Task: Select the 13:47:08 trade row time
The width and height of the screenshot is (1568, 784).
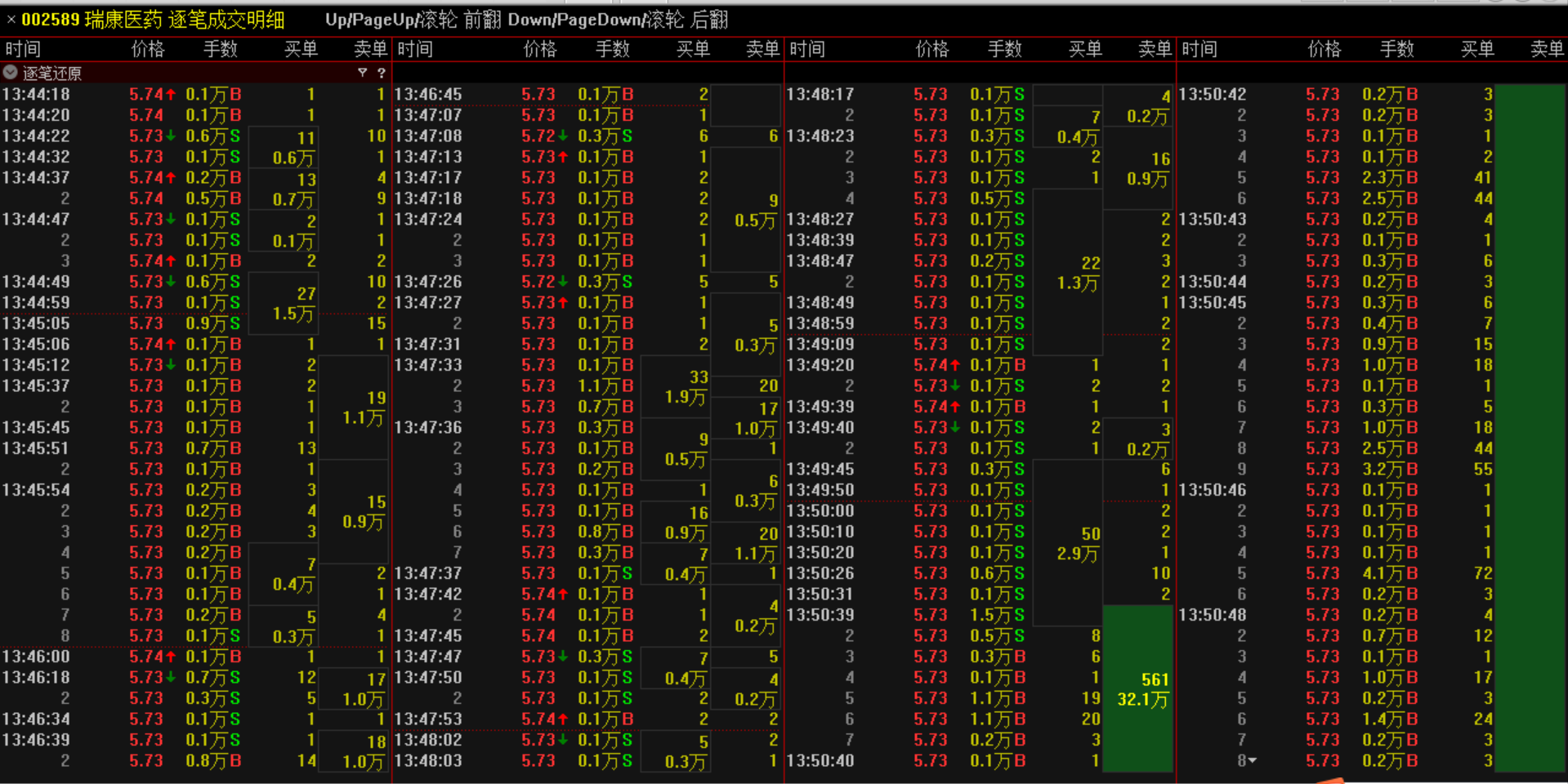Action: coord(428,136)
